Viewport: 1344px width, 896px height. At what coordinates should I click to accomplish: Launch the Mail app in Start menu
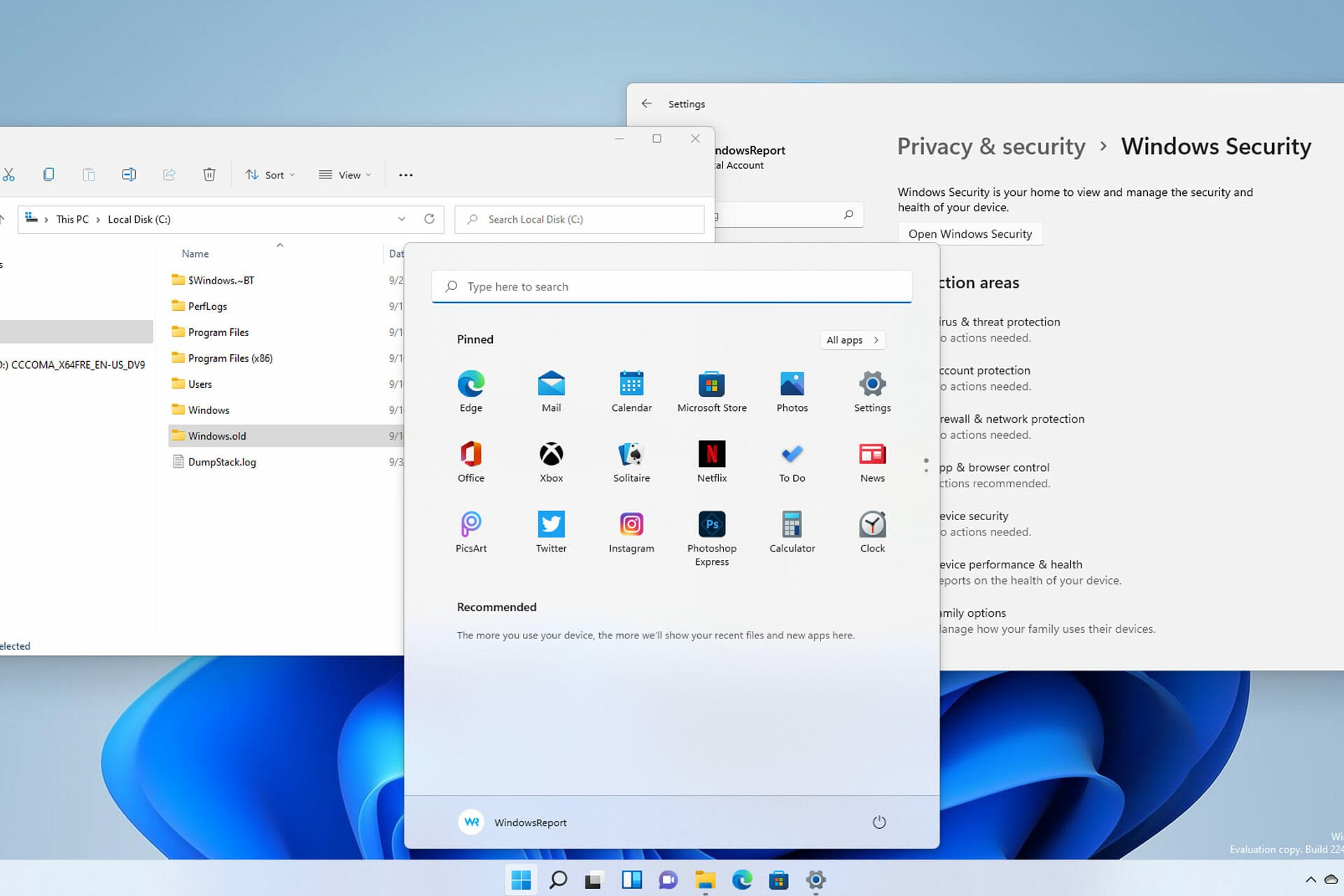pyautogui.click(x=551, y=391)
